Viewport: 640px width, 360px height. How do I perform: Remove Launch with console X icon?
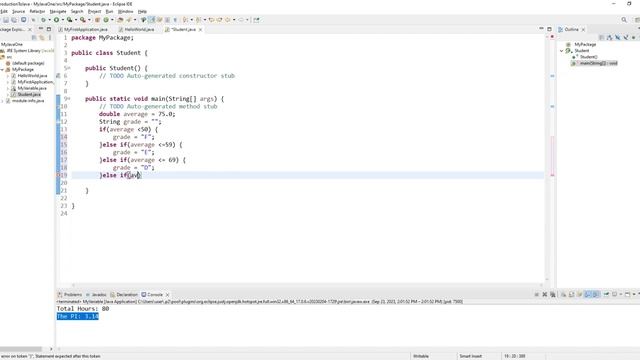pos(544,294)
